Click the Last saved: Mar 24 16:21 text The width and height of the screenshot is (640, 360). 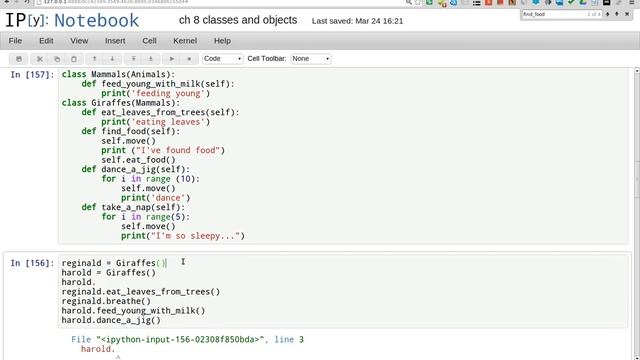(357, 21)
